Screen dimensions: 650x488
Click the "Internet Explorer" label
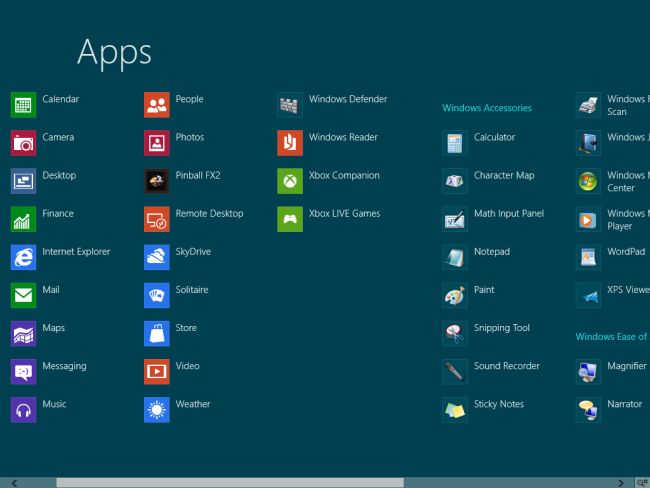76,252
